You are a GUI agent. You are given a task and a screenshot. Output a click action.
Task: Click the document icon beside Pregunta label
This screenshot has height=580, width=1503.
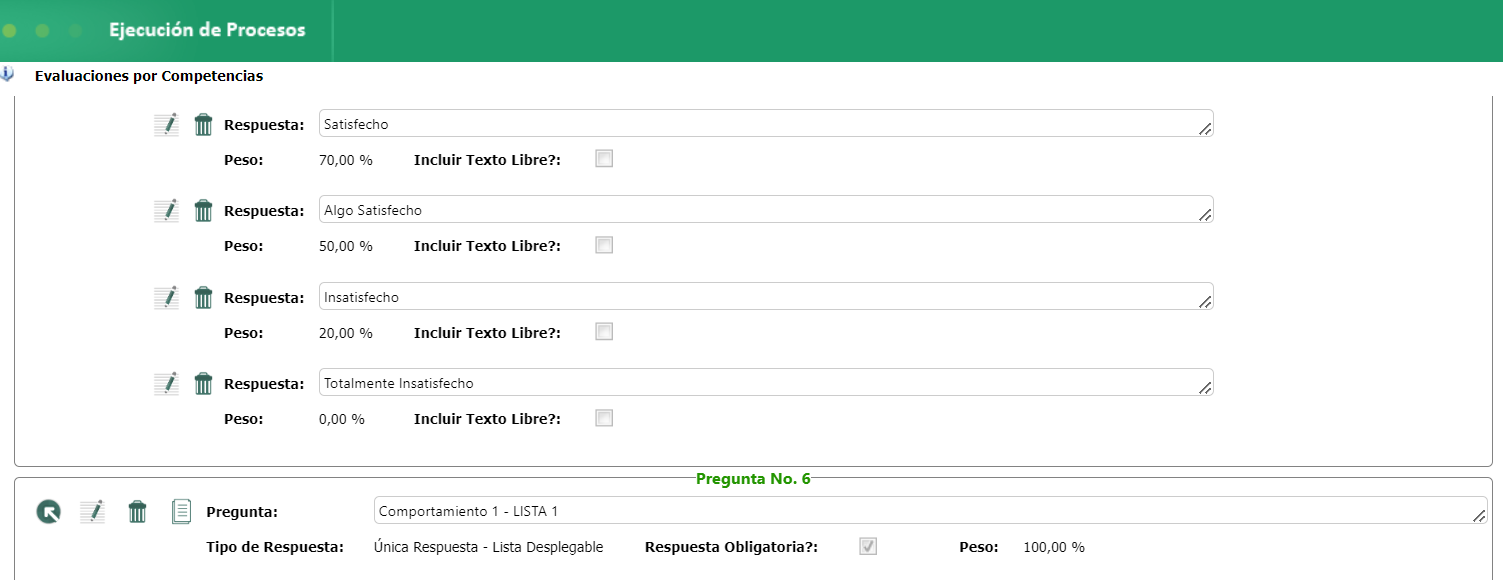pos(181,512)
